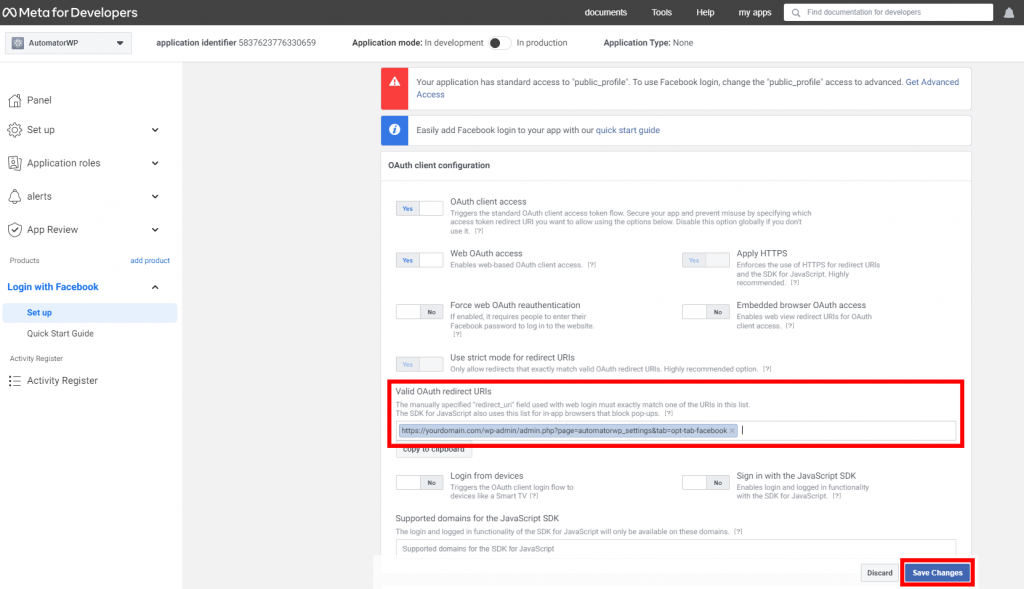Viewport: 1024px width, 589px height.
Task: Click the search magnifier icon
Action: pyautogui.click(x=795, y=12)
